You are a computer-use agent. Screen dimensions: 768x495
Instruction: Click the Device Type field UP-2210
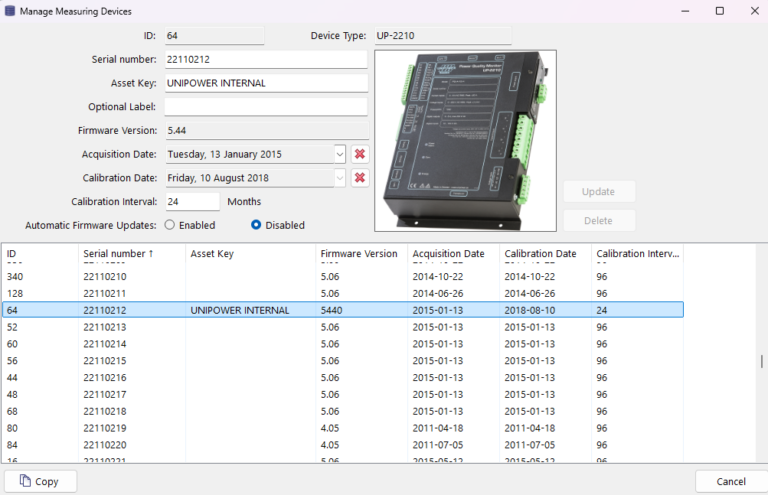pos(443,35)
